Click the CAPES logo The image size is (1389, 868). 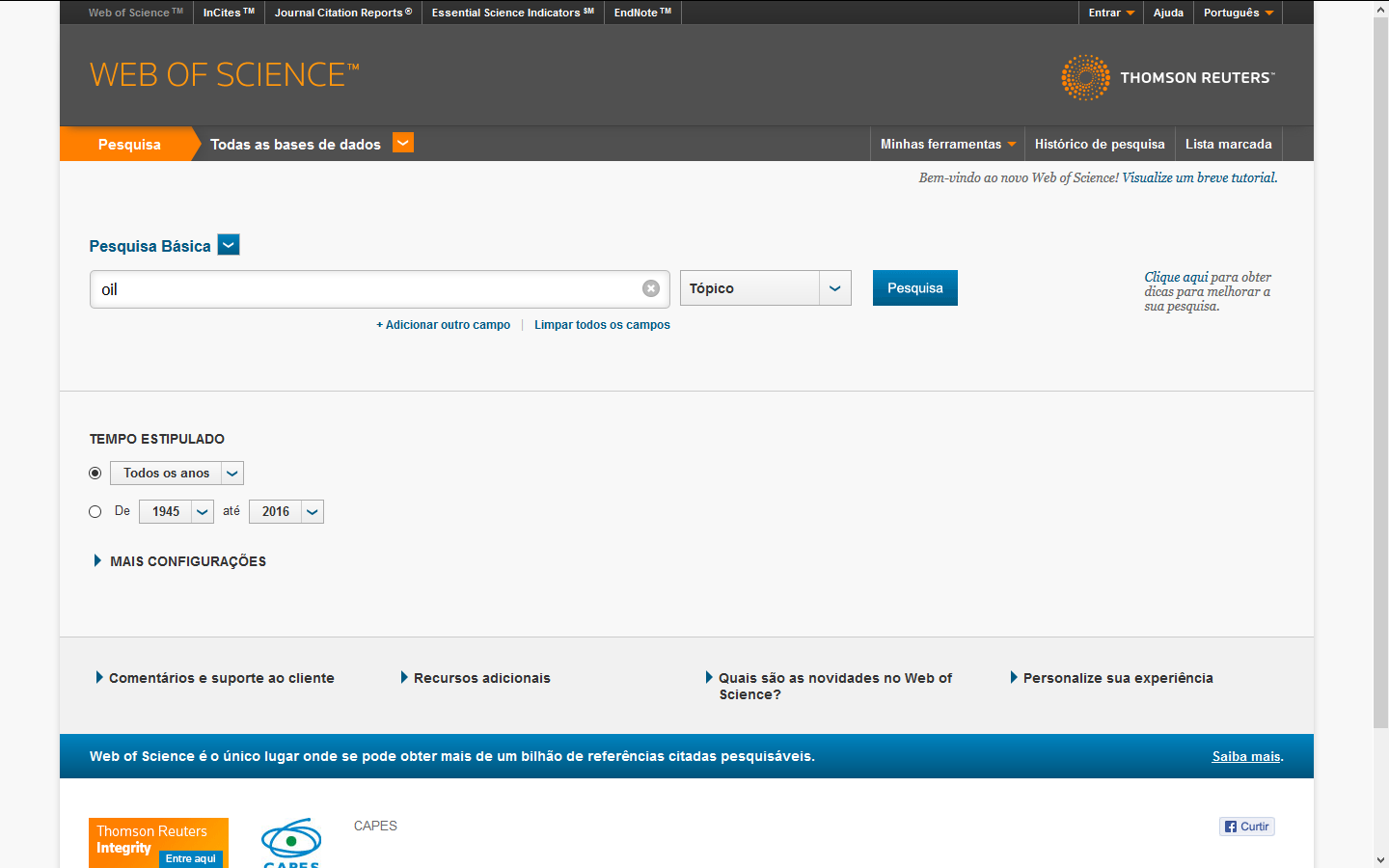[291, 843]
